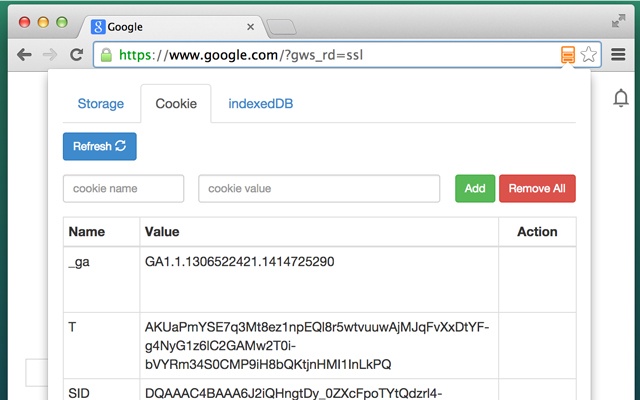Click the green SSL padlock icon
The width and height of the screenshot is (640, 400).
point(106,55)
